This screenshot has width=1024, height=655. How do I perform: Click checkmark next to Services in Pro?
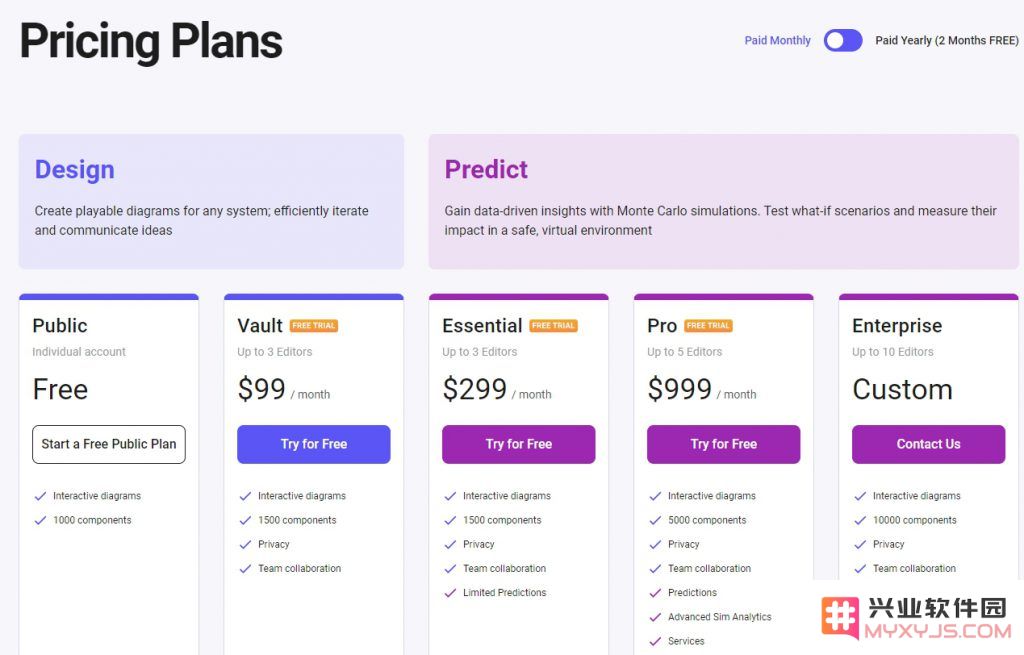[655, 641]
